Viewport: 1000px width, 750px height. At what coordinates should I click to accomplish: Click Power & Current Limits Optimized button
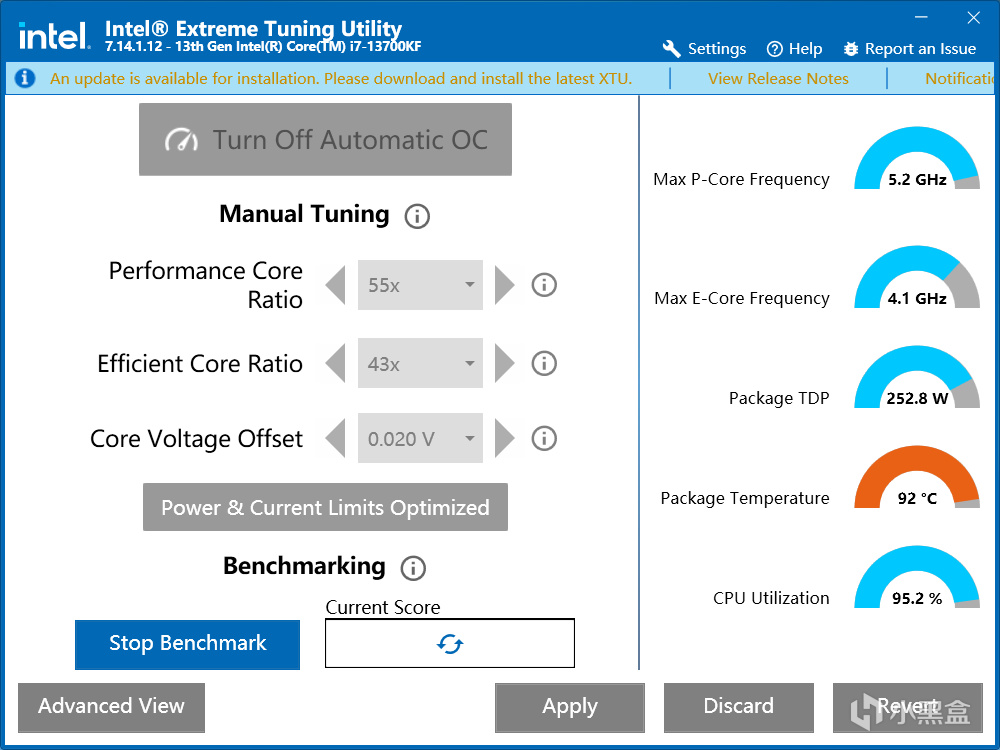coord(325,508)
